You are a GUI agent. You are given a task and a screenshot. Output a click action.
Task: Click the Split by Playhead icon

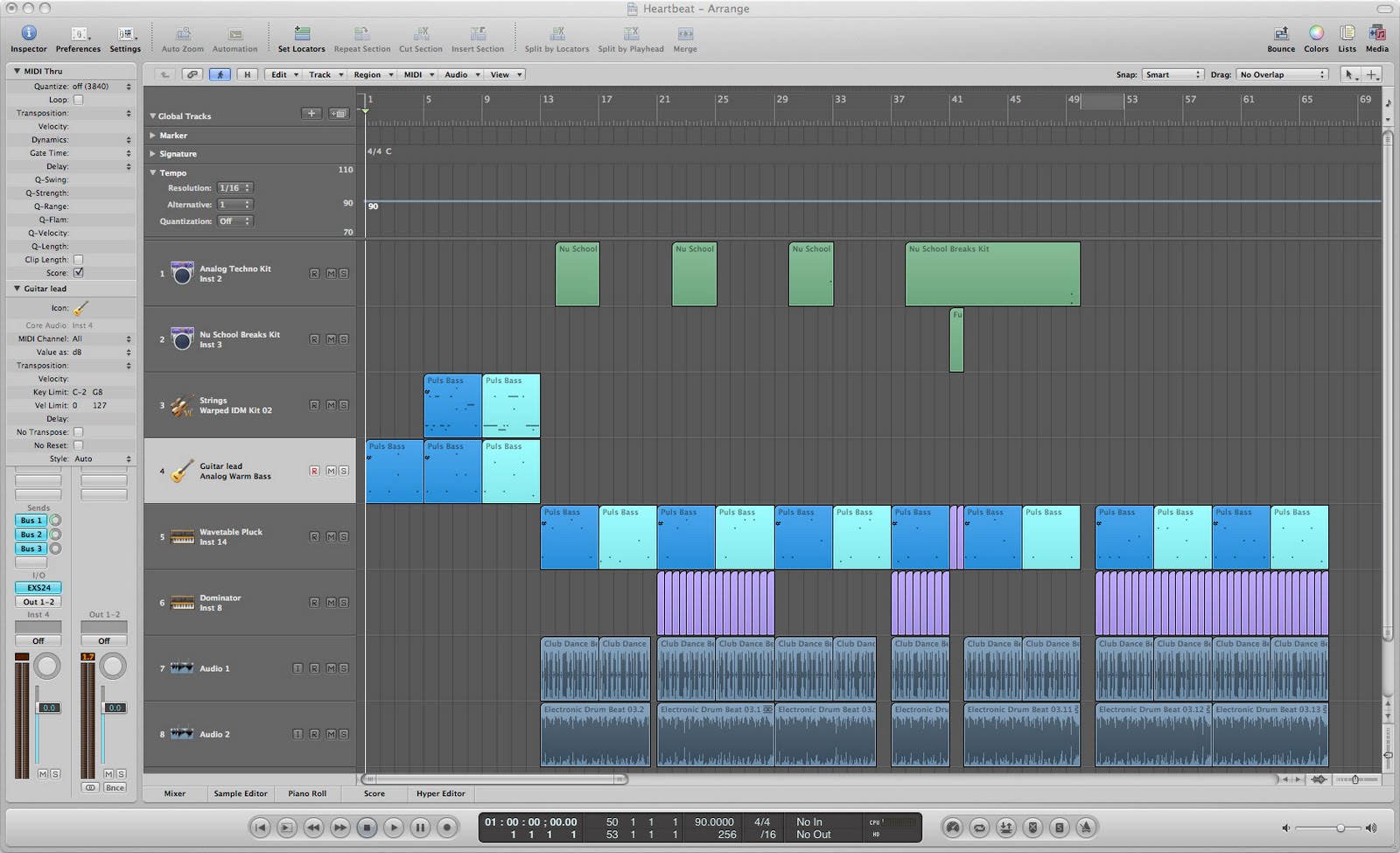[x=629, y=35]
